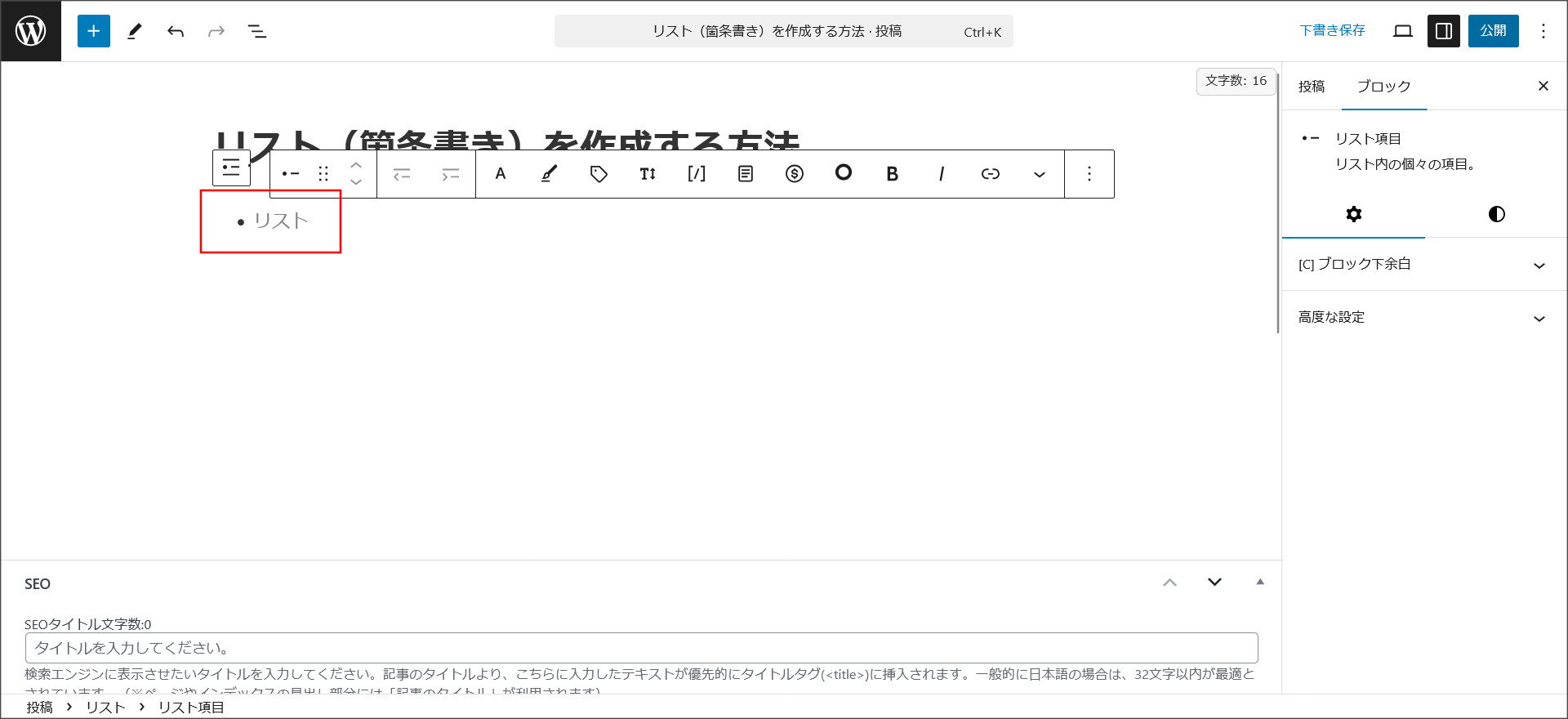This screenshot has width=1568, height=719.
Task: Open the document overview list icon
Action: 257,31
